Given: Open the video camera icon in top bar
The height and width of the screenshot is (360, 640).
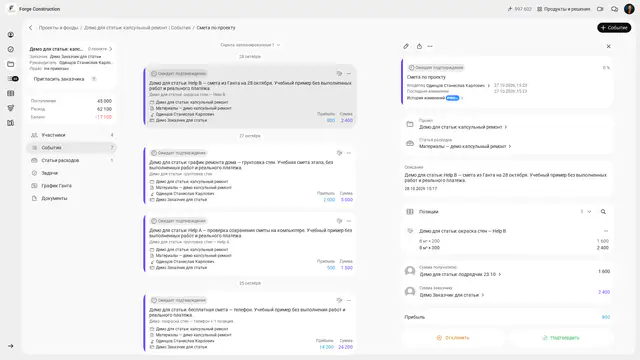Looking at the screenshot, I should (x=600, y=9).
